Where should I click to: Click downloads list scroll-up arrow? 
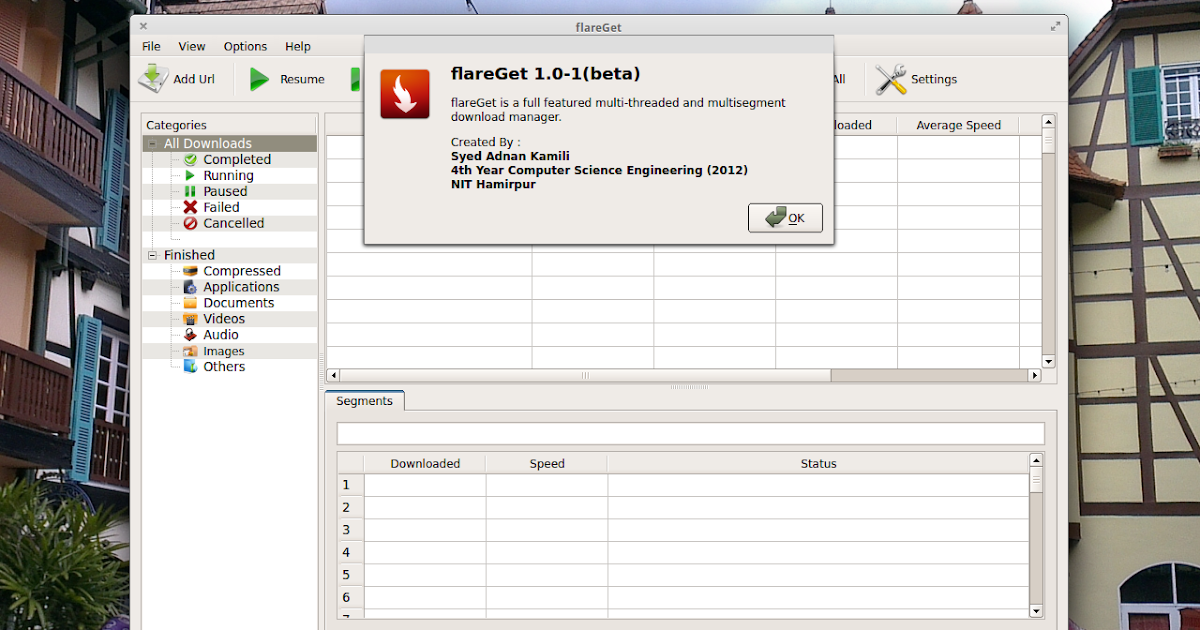click(1049, 122)
